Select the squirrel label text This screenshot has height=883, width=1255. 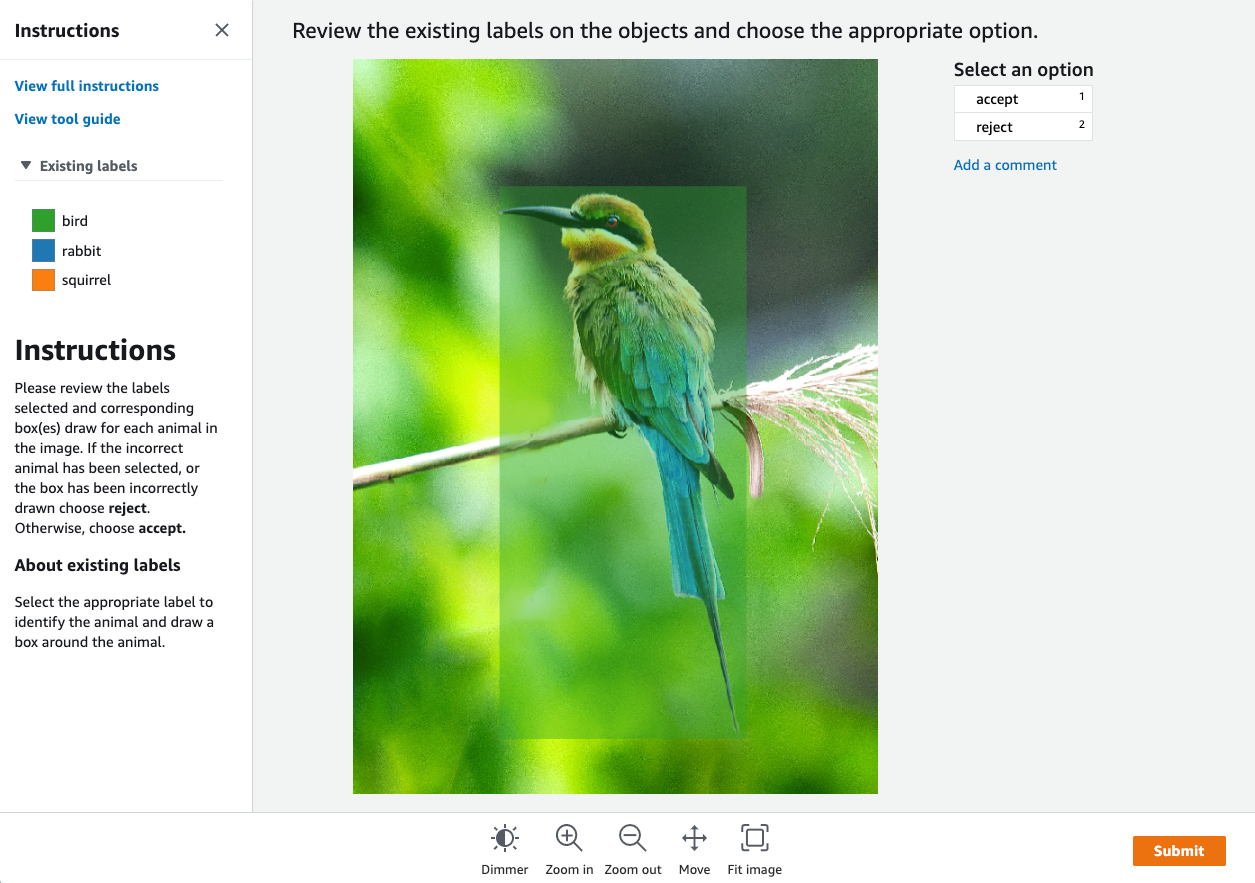(86, 280)
